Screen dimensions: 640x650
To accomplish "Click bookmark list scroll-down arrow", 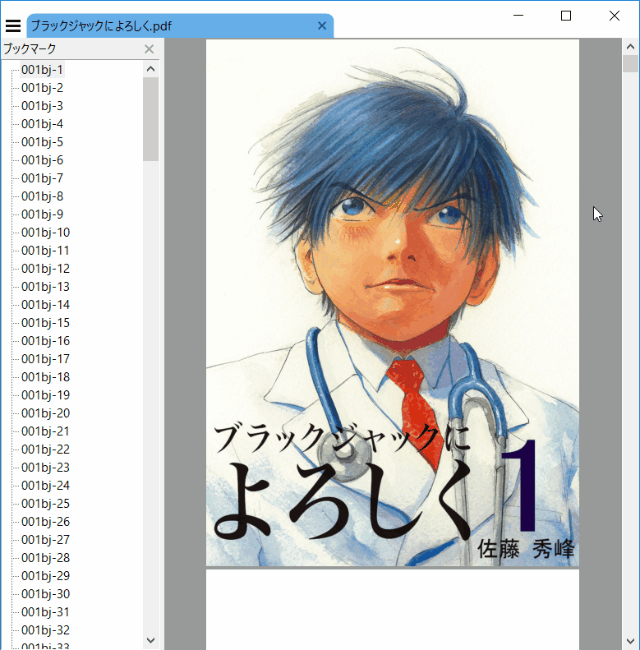I will point(151,640).
